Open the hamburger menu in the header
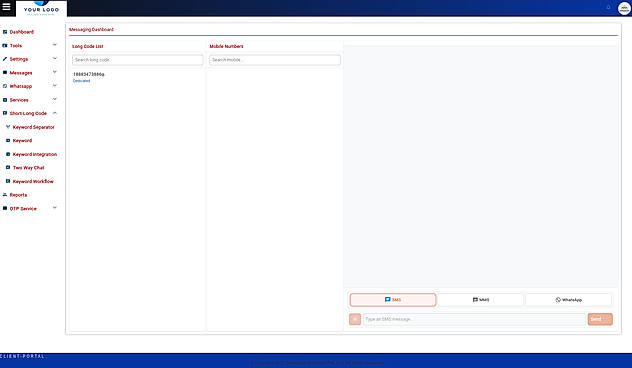 [6, 6]
